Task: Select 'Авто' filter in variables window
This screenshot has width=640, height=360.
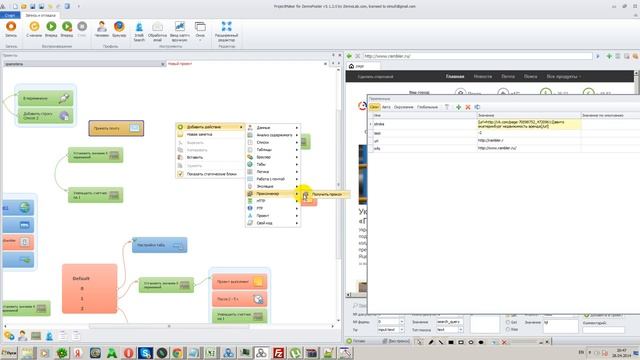Action: (x=386, y=107)
